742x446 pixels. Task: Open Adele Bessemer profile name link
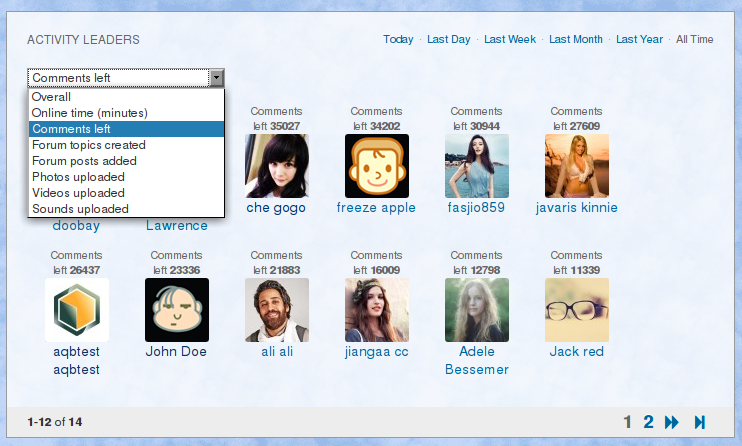pos(477,360)
